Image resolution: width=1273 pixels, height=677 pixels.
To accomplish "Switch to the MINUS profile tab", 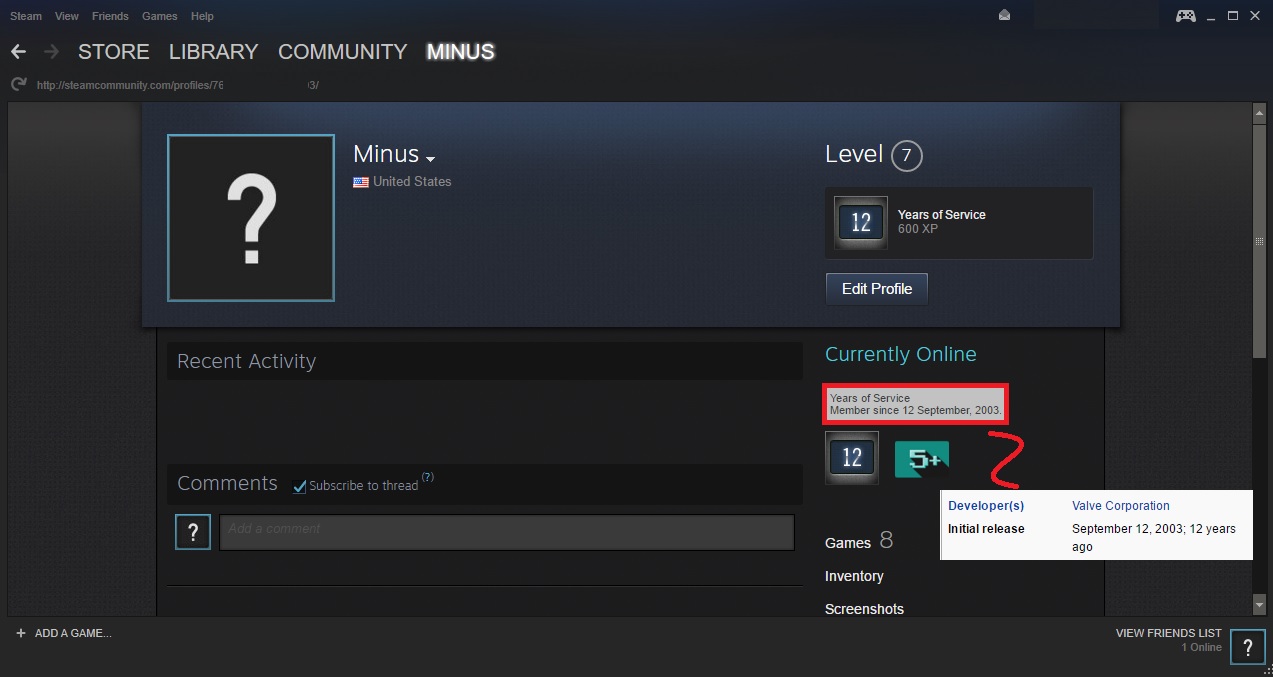I will coord(460,52).
